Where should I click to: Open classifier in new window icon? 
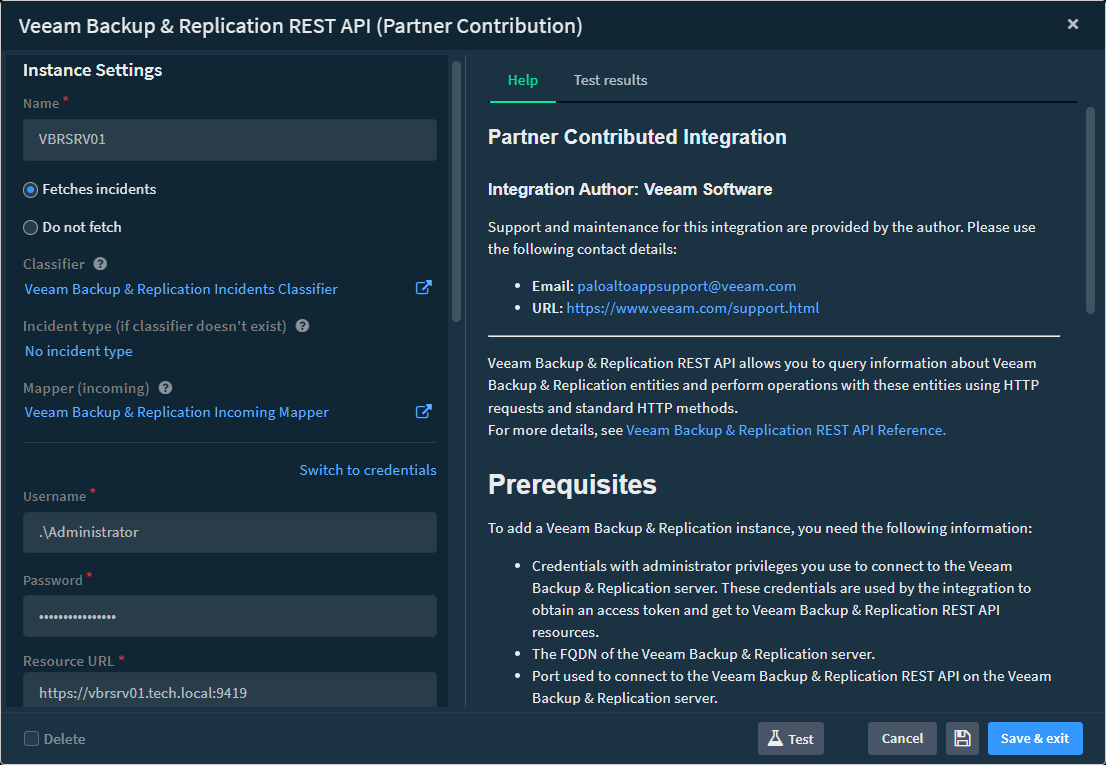pos(423,288)
